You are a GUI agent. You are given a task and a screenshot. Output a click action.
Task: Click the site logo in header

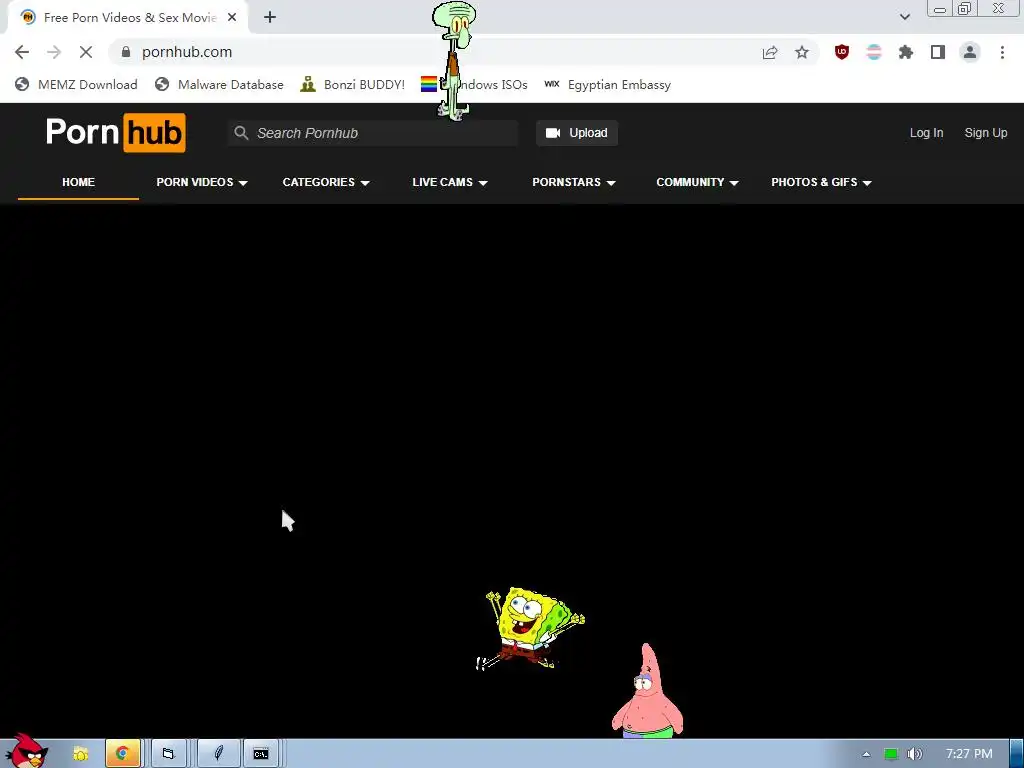coord(116,133)
